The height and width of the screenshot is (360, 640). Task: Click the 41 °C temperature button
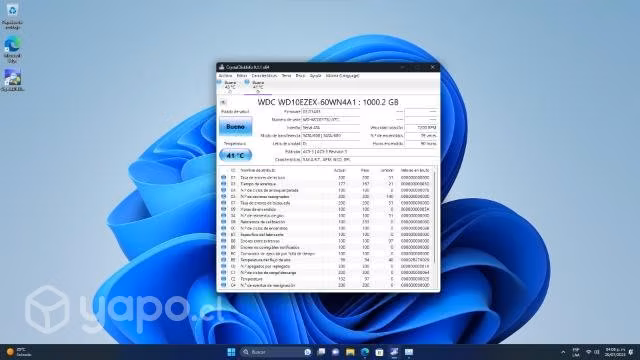coord(236,155)
